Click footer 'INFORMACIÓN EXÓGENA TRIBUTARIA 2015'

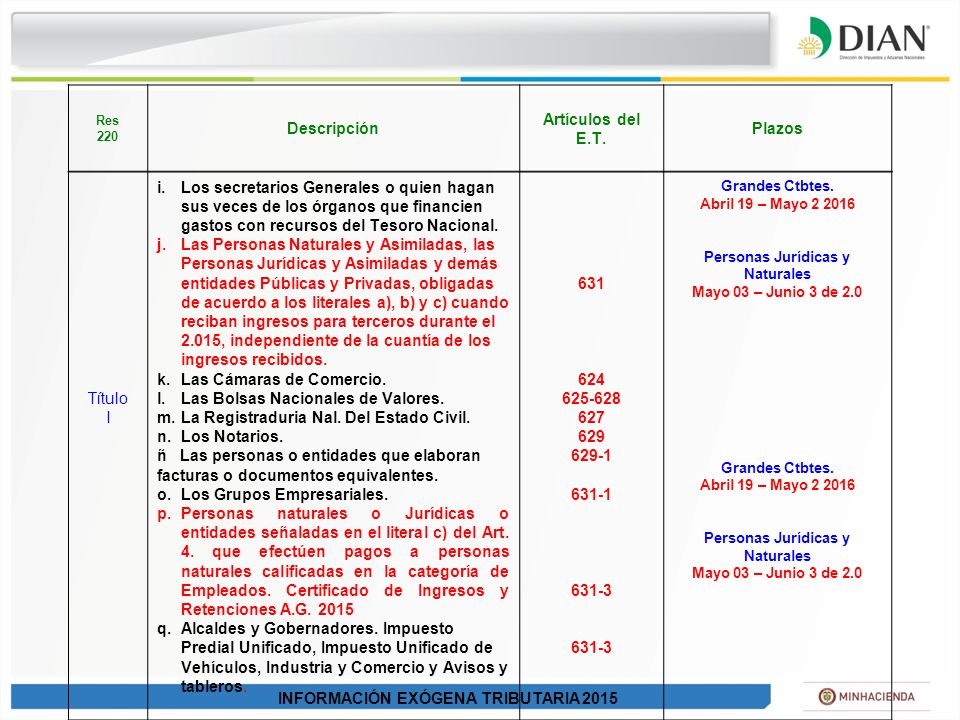point(448,699)
